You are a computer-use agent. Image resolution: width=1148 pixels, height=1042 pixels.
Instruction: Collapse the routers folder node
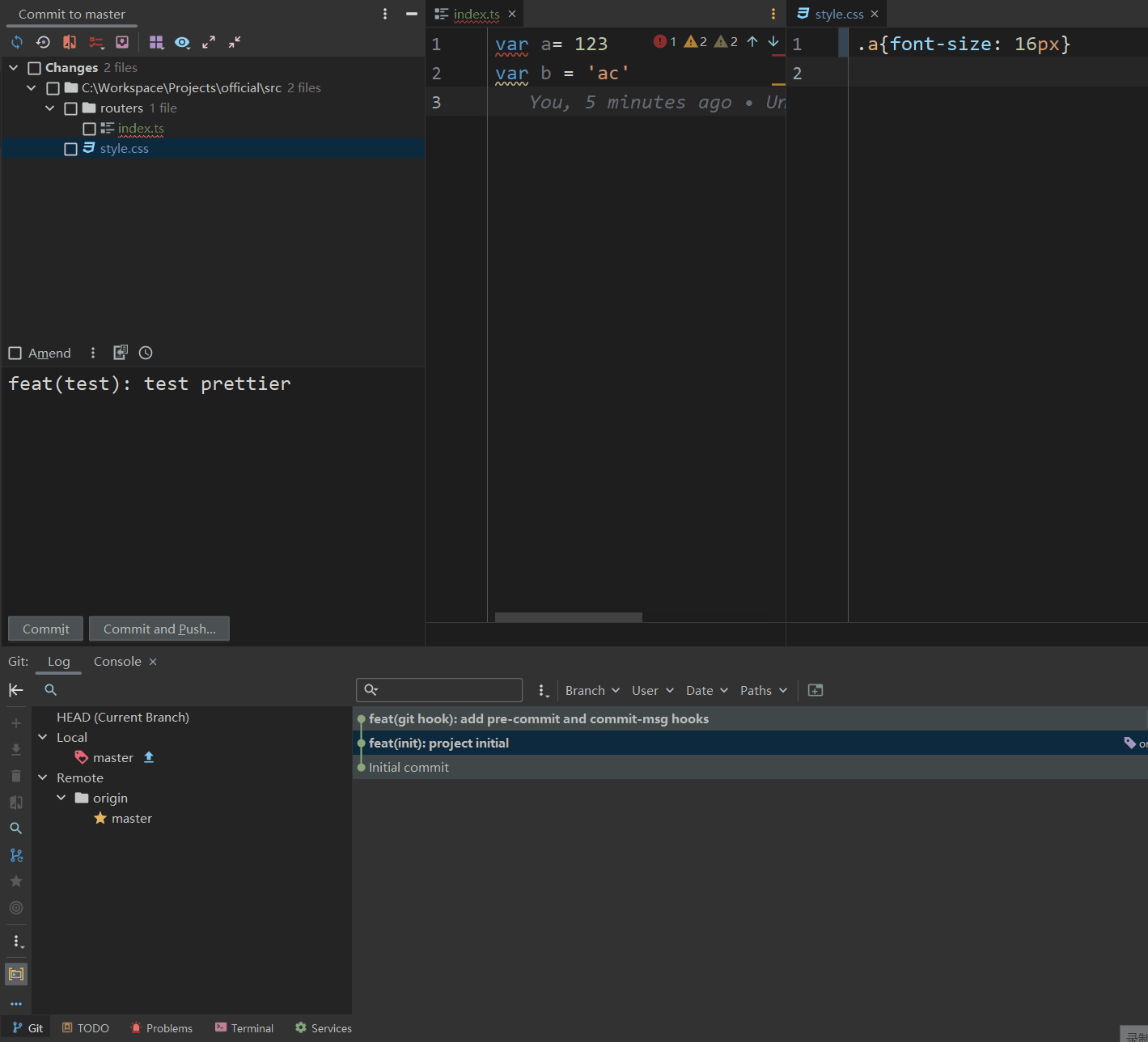pyautogui.click(x=50, y=108)
